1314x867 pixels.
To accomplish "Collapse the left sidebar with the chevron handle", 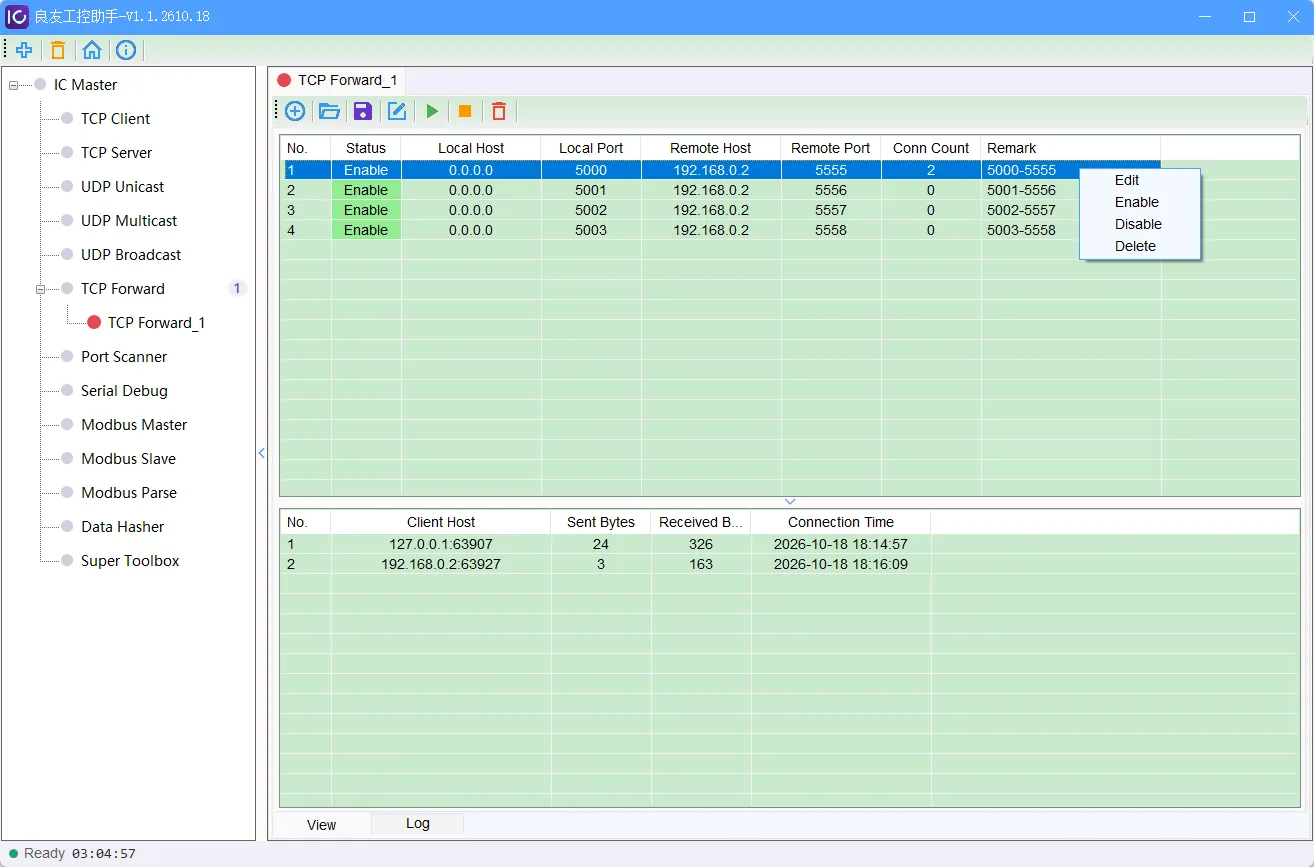I will pos(262,453).
